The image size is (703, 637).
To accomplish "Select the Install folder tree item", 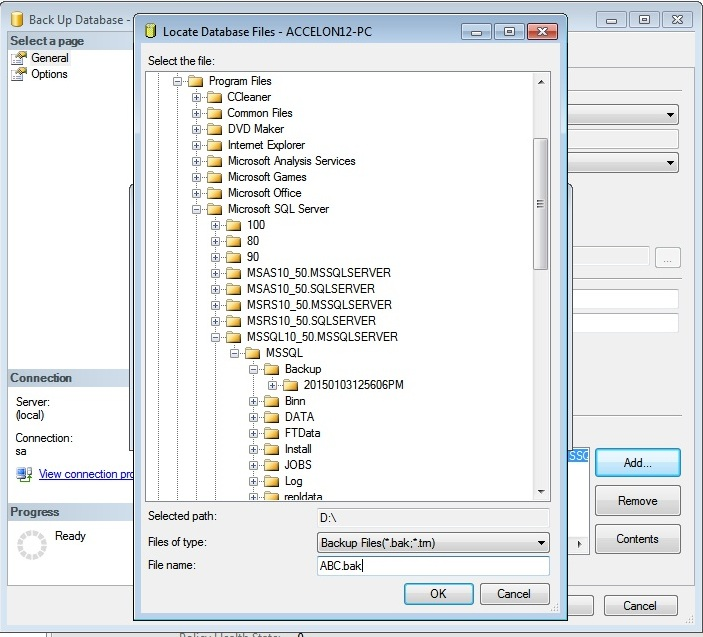I will tap(298, 450).
